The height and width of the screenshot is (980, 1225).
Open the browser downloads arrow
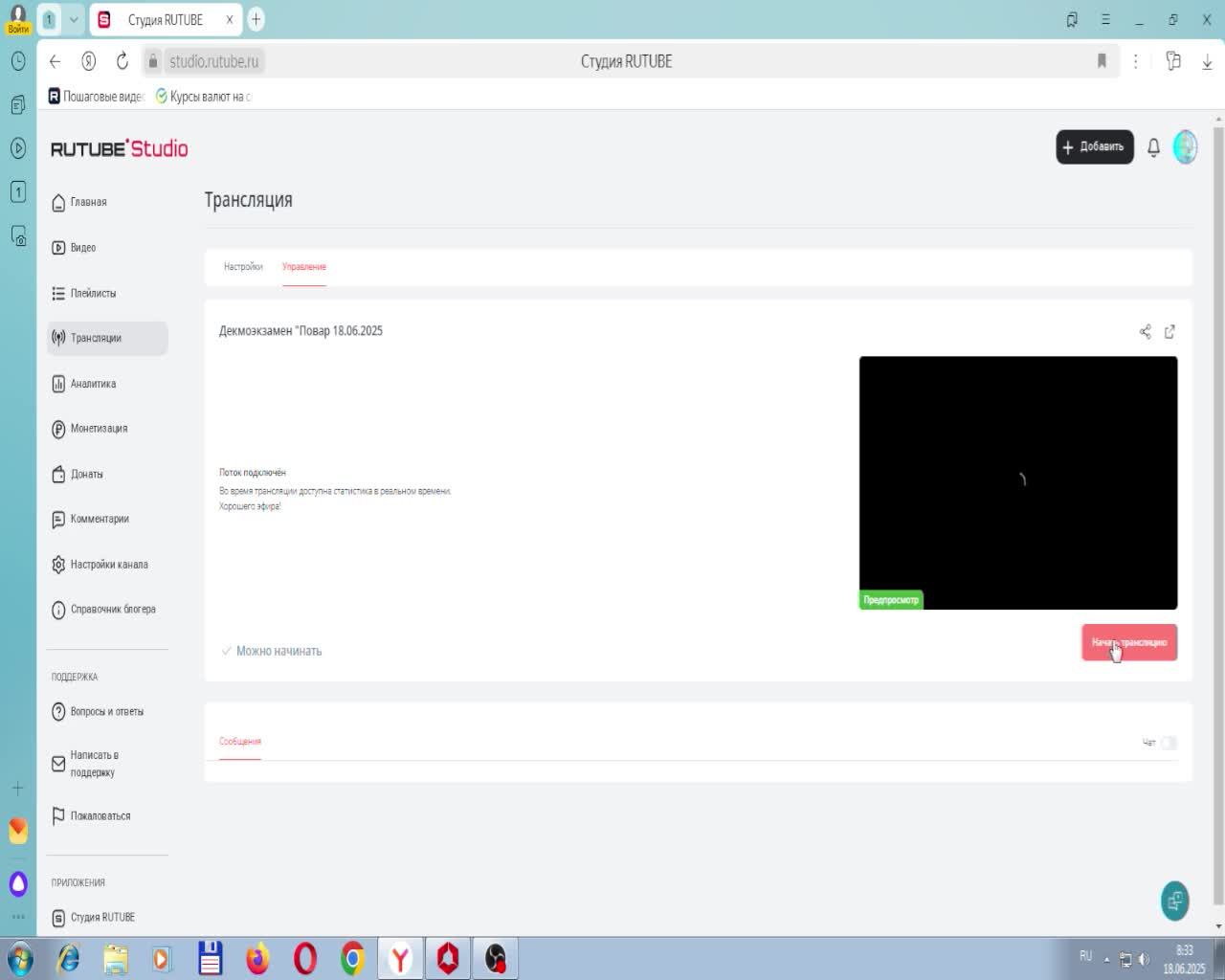1207,61
